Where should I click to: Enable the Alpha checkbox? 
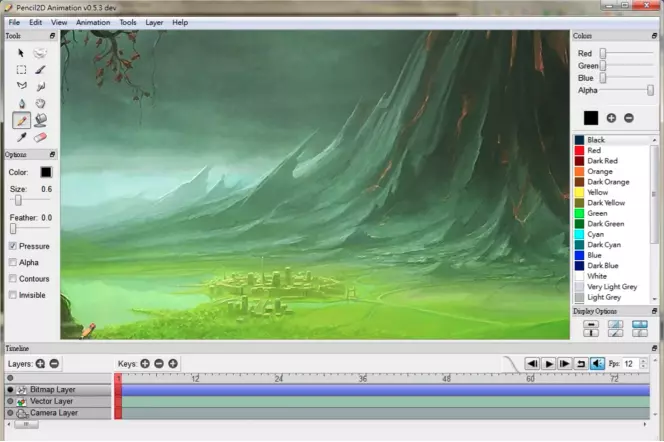[13, 262]
